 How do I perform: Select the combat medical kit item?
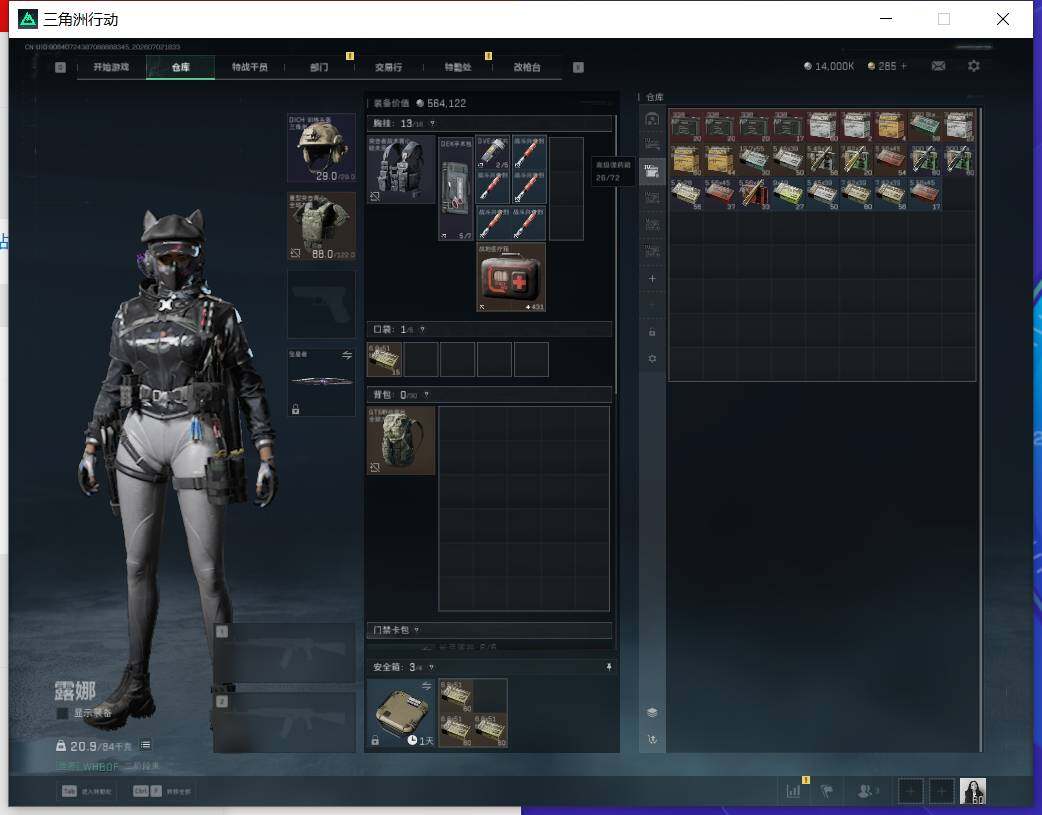click(x=511, y=277)
